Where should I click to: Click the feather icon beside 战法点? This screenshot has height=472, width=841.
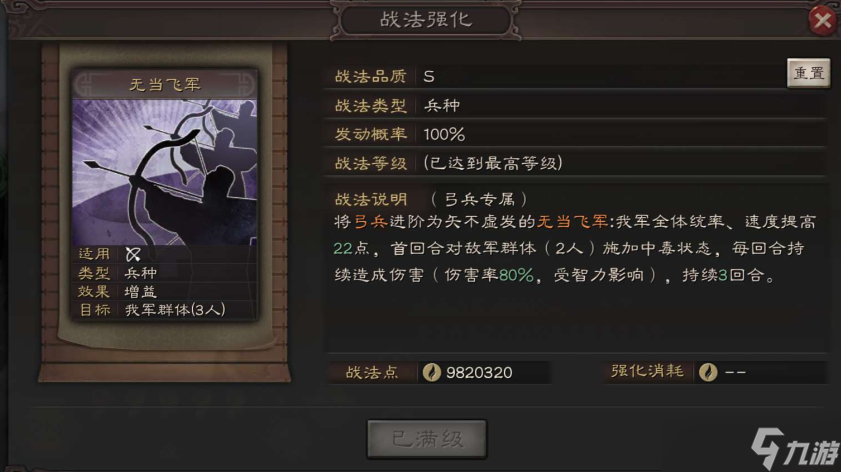coord(431,372)
